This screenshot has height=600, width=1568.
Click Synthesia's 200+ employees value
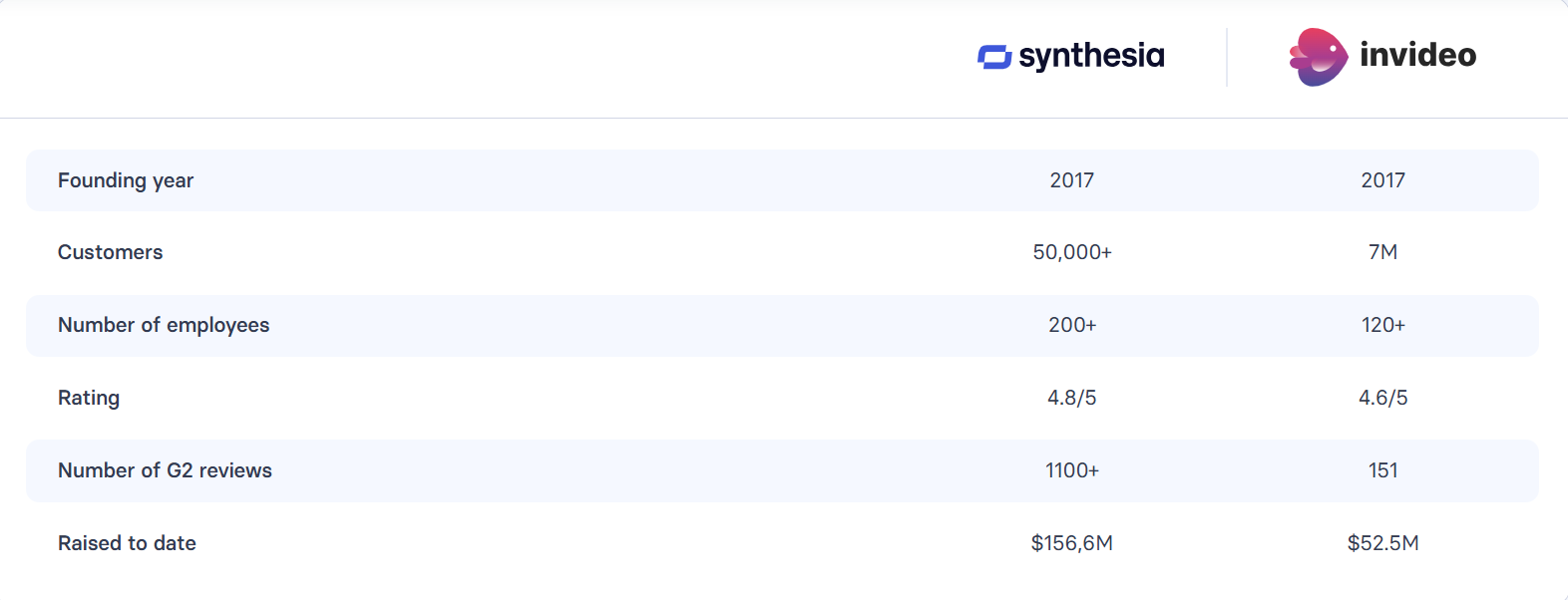1072,325
